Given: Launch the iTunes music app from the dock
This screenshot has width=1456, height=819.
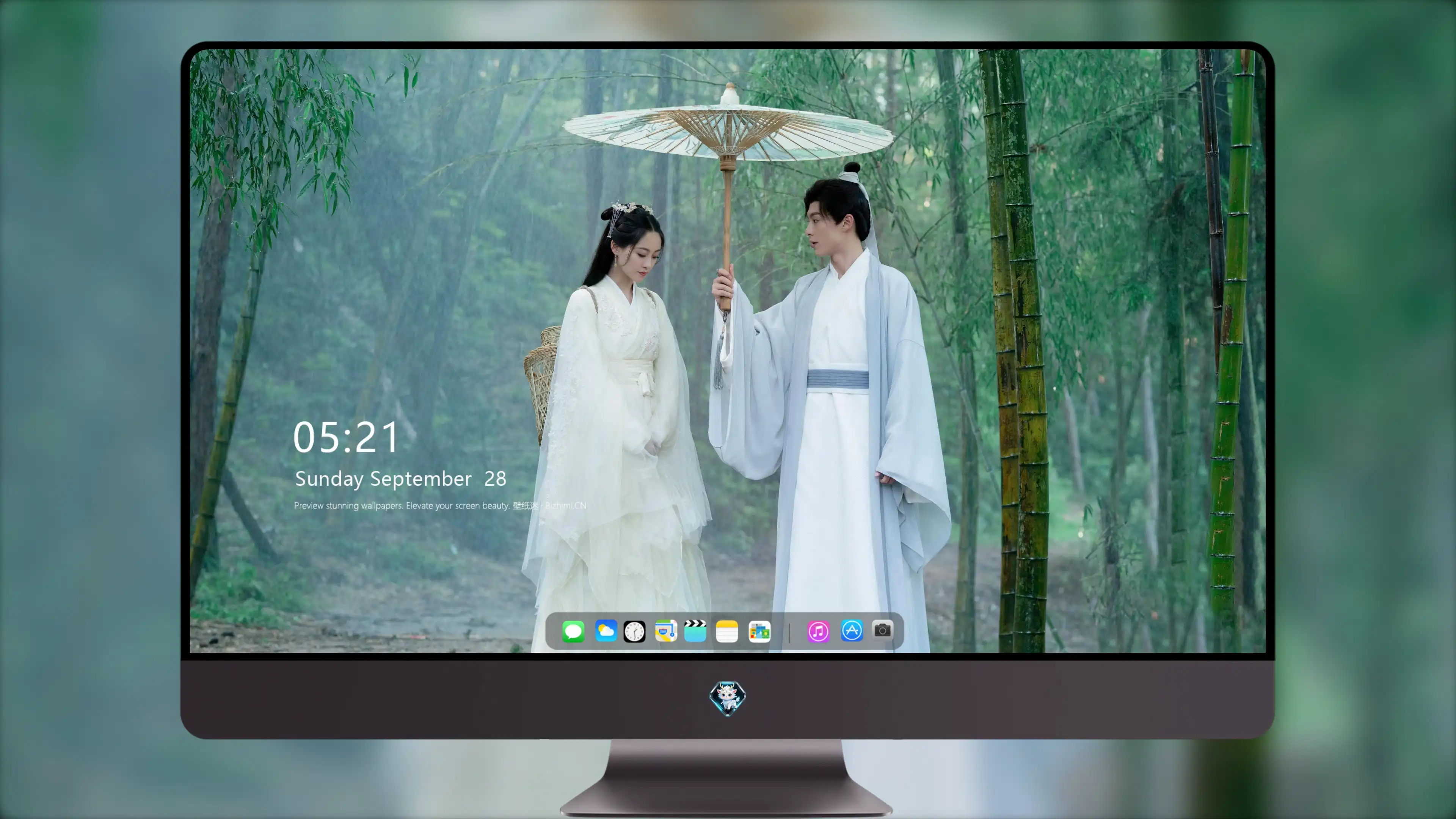Looking at the screenshot, I should [x=819, y=631].
